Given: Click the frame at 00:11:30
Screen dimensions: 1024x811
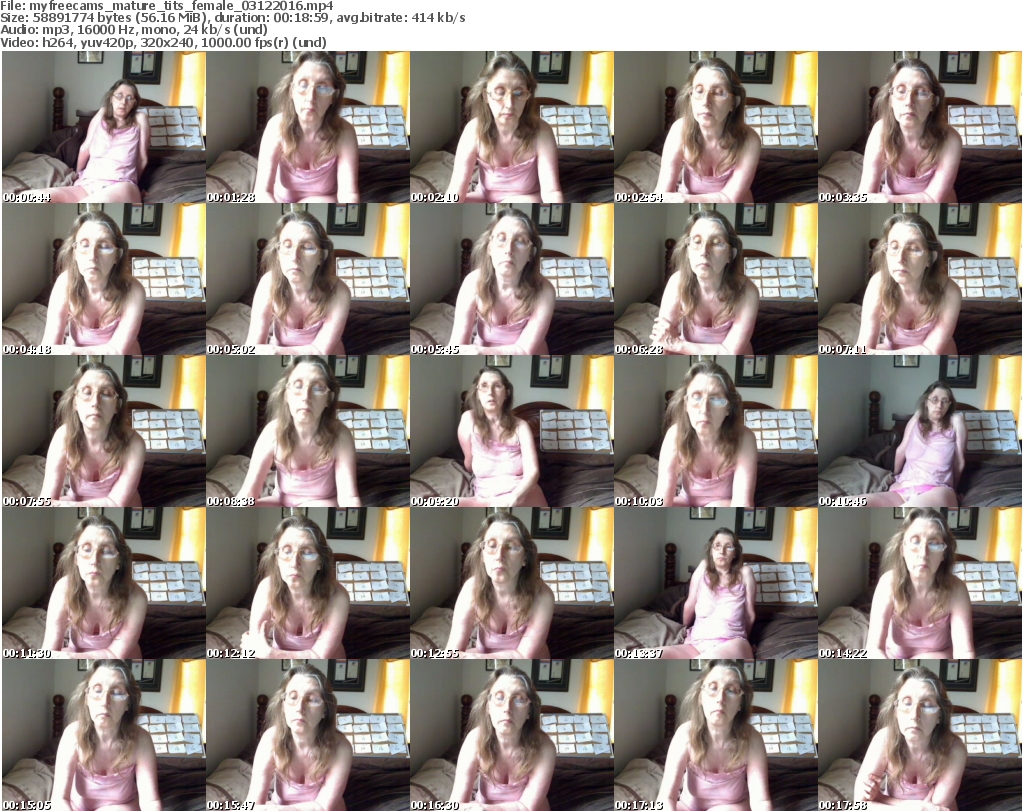Looking at the screenshot, I should [103, 583].
